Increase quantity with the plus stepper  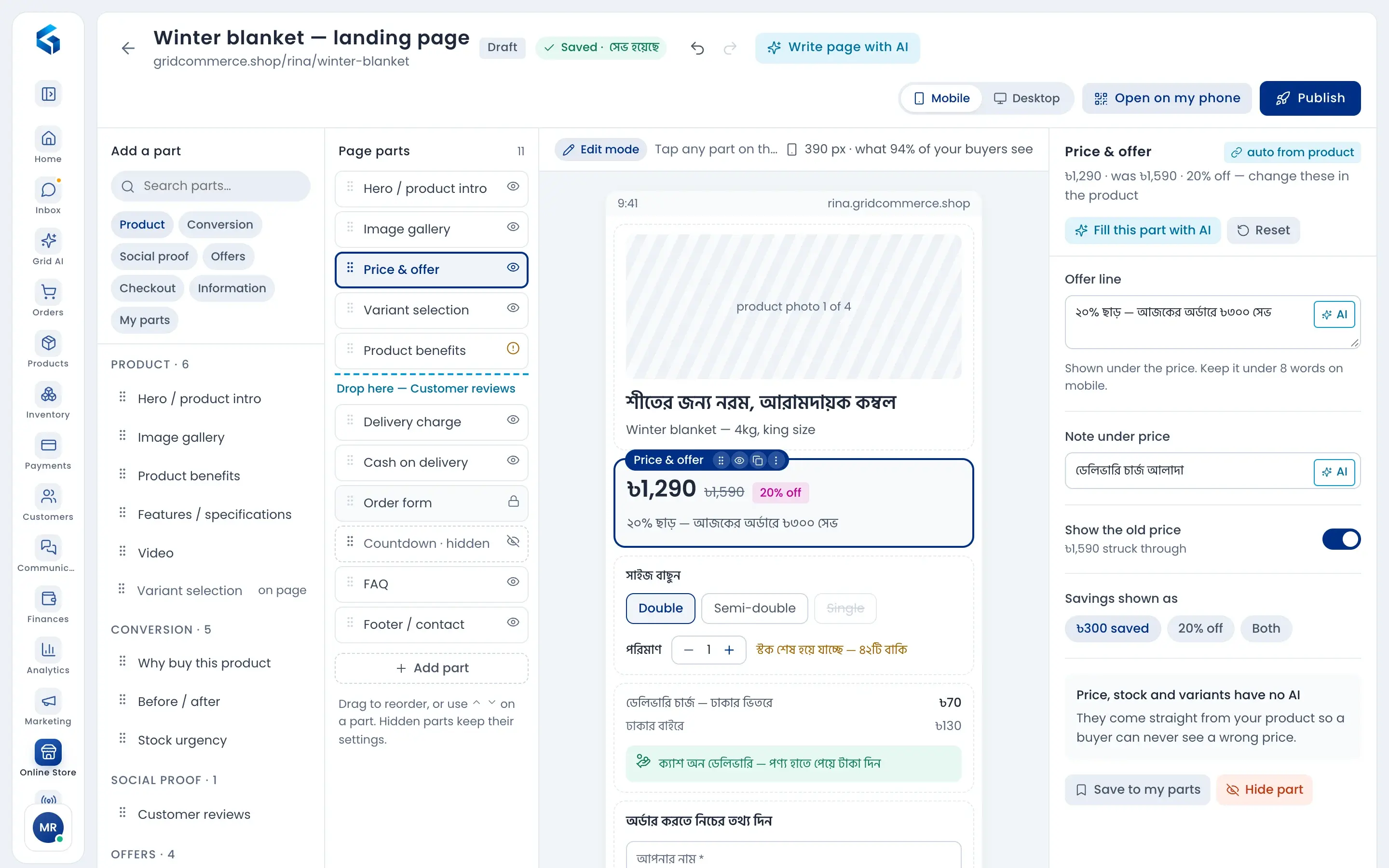(729, 650)
